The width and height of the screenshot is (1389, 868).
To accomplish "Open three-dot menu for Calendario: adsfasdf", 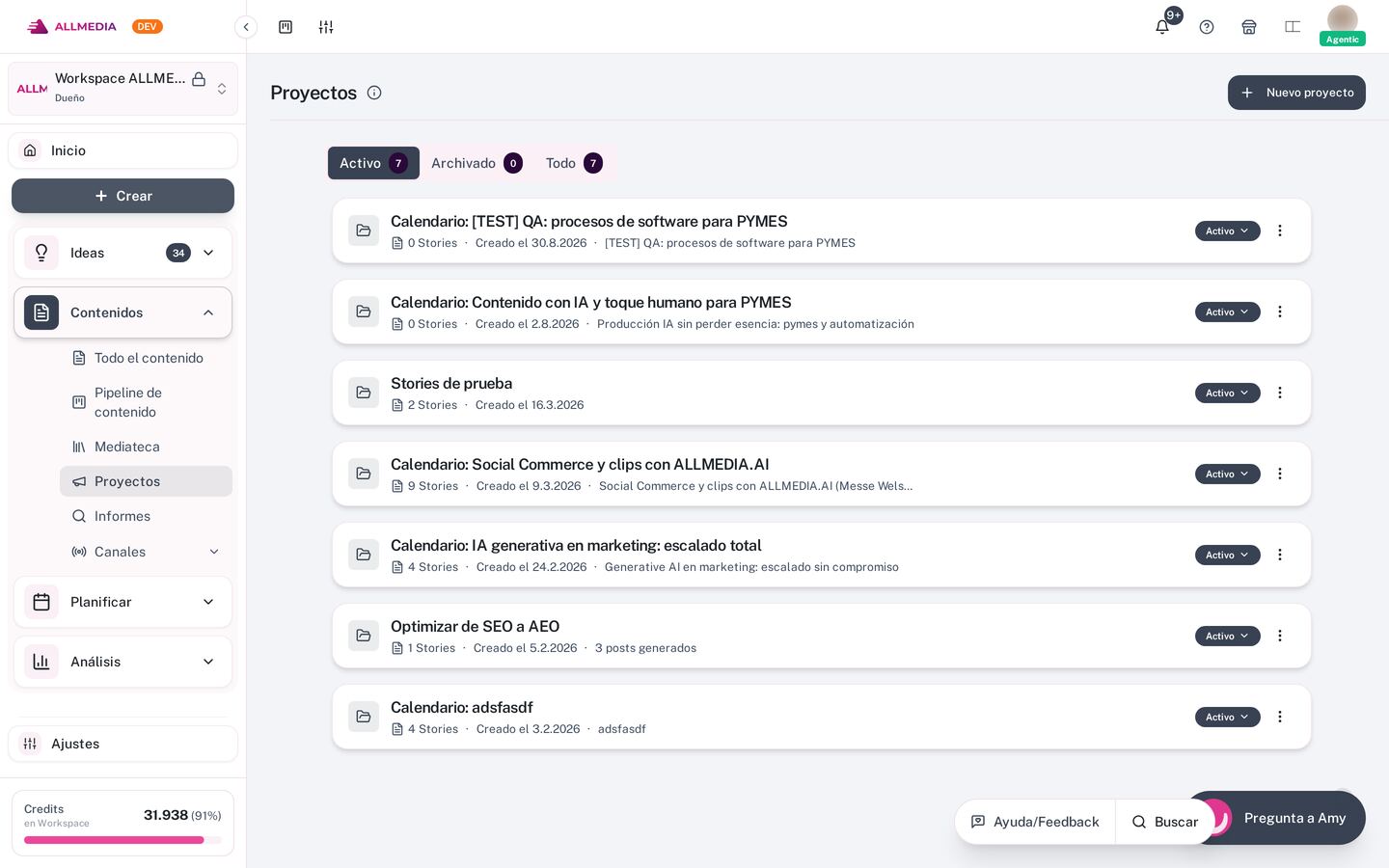I will [1280, 717].
